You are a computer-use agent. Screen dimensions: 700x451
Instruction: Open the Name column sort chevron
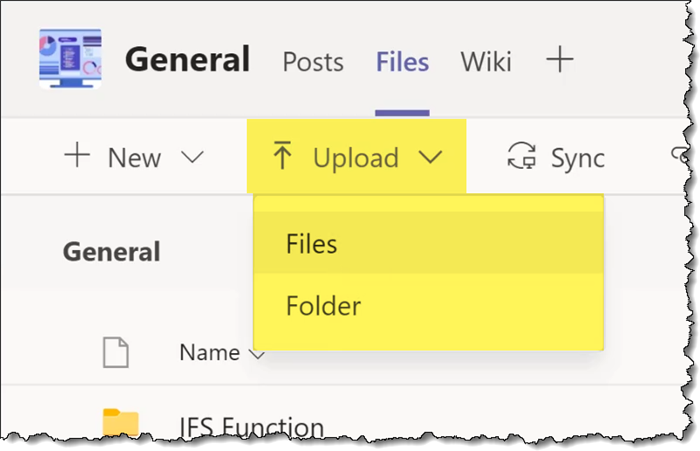coord(257,353)
